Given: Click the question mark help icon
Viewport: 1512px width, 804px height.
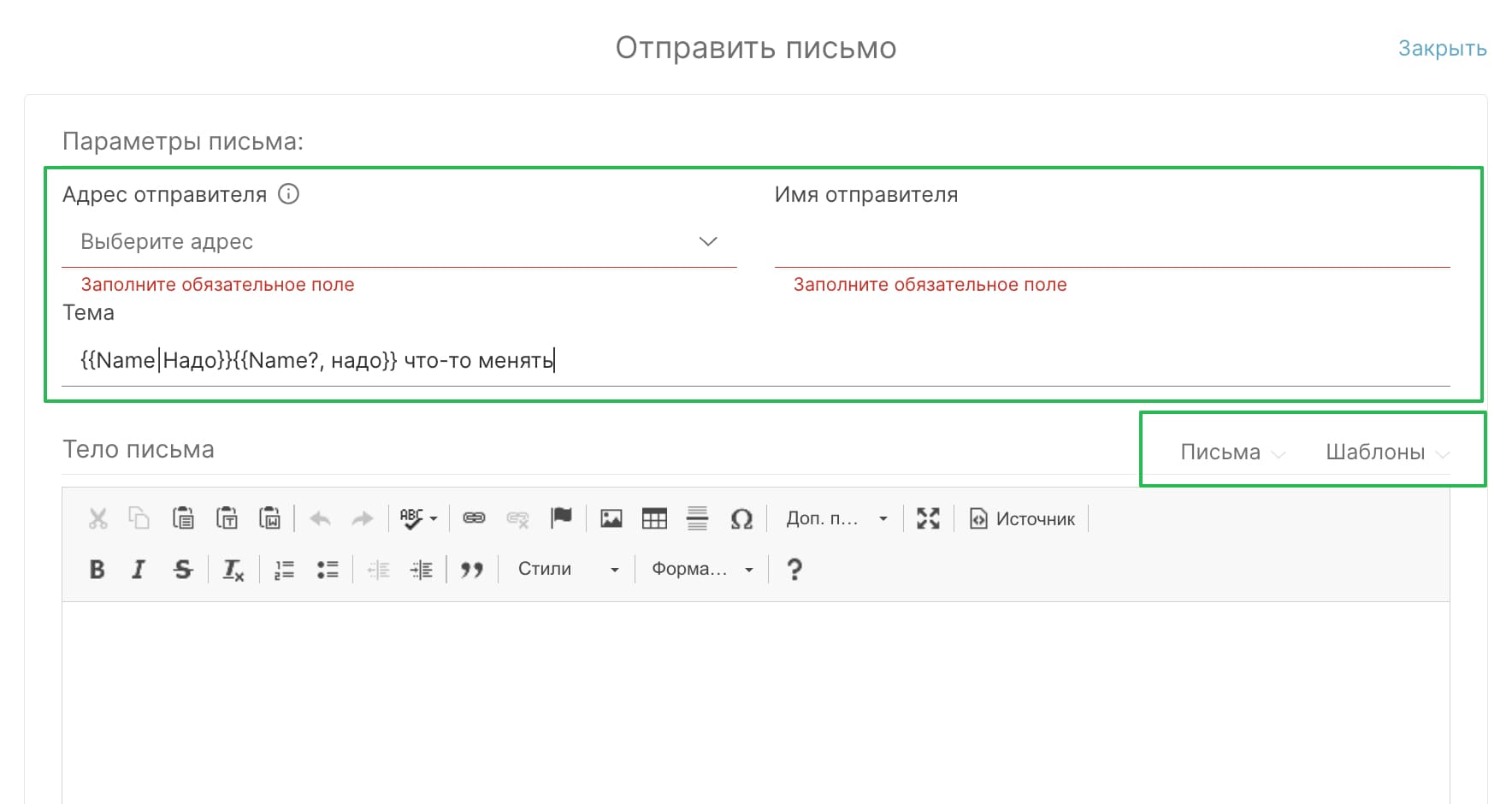Looking at the screenshot, I should pyautogui.click(x=794, y=569).
